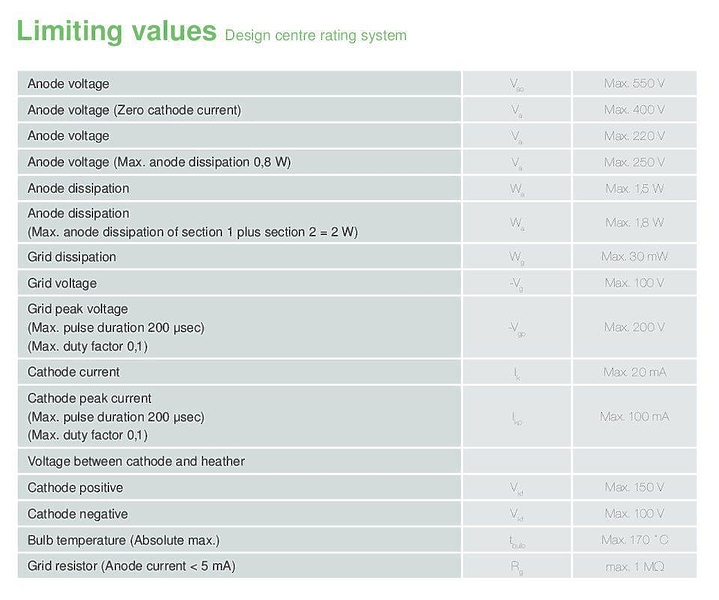
Task: Select the 'Grid voltage' row label
Action: pyautogui.click(x=62, y=283)
